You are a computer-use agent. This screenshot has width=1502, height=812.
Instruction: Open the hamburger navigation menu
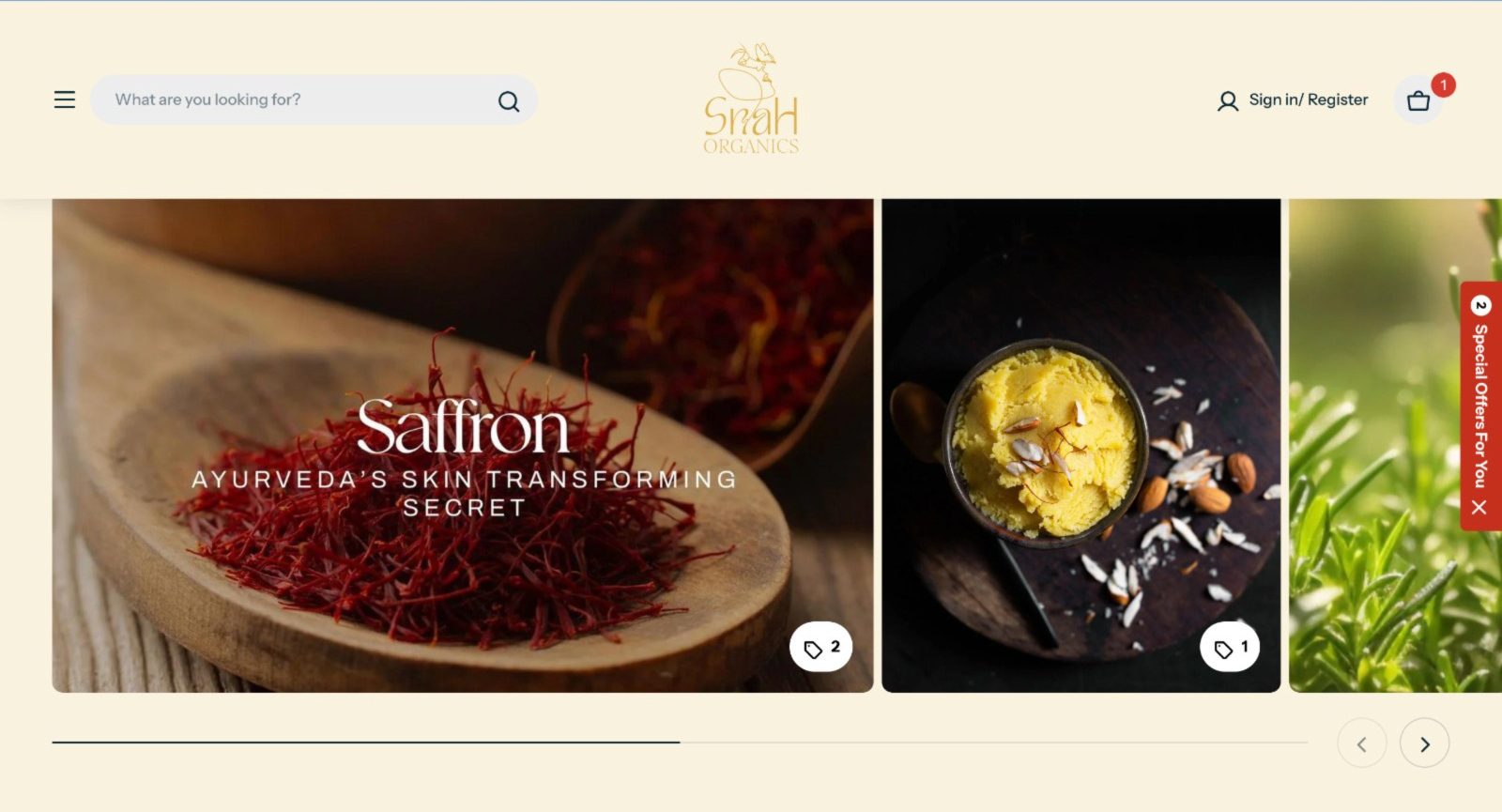(x=65, y=100)
